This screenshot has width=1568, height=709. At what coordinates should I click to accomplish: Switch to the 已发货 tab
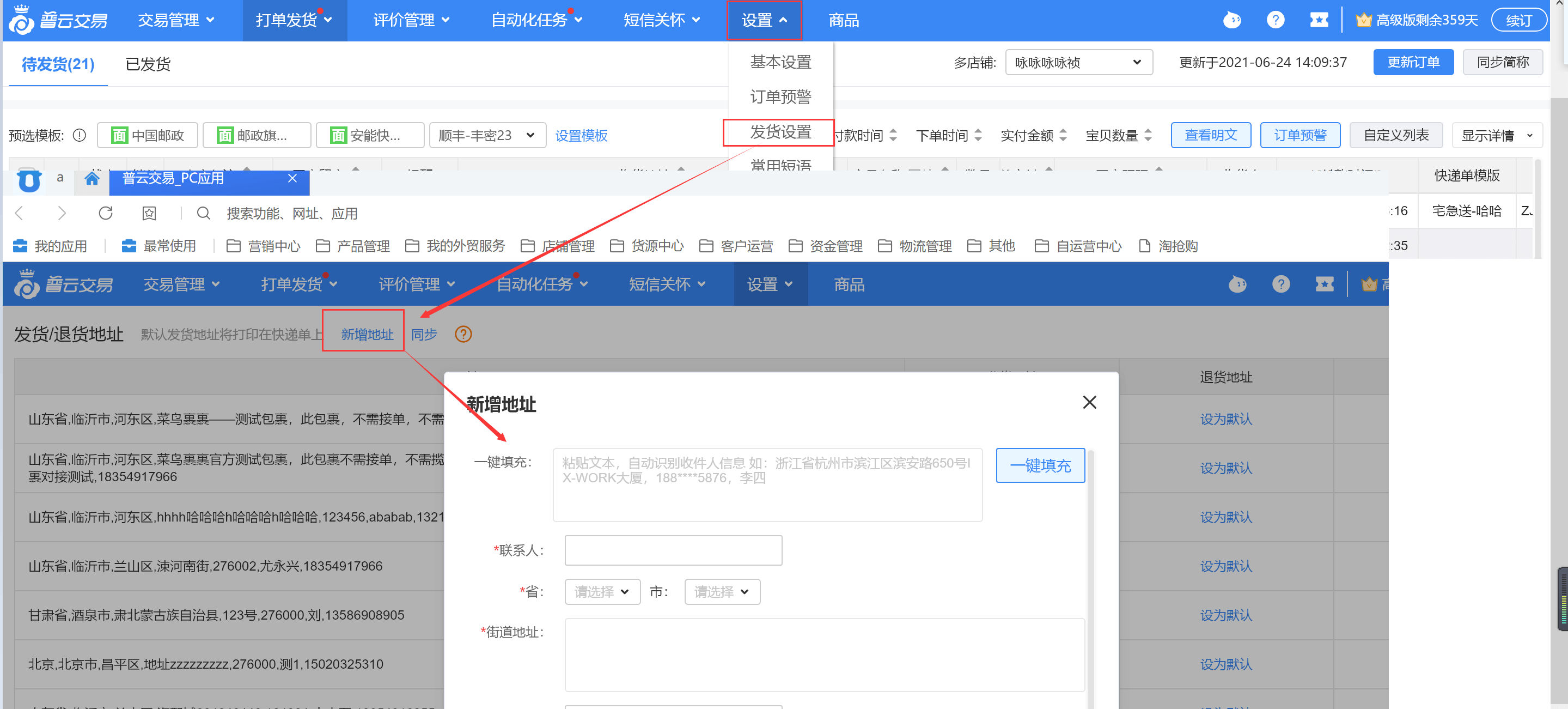(x=148, y=64)
